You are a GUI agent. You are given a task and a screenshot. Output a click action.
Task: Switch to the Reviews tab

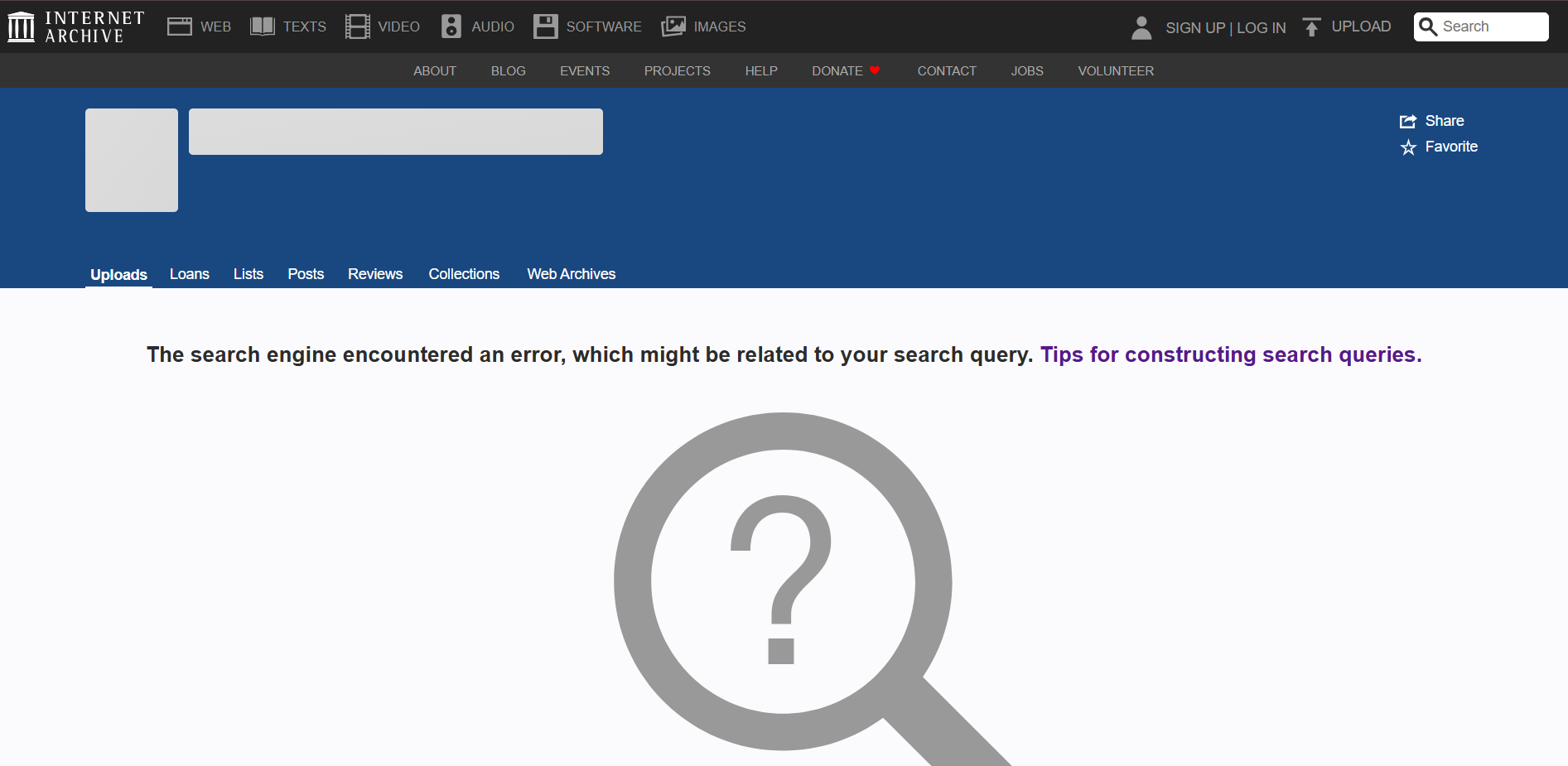coord(375,274)
